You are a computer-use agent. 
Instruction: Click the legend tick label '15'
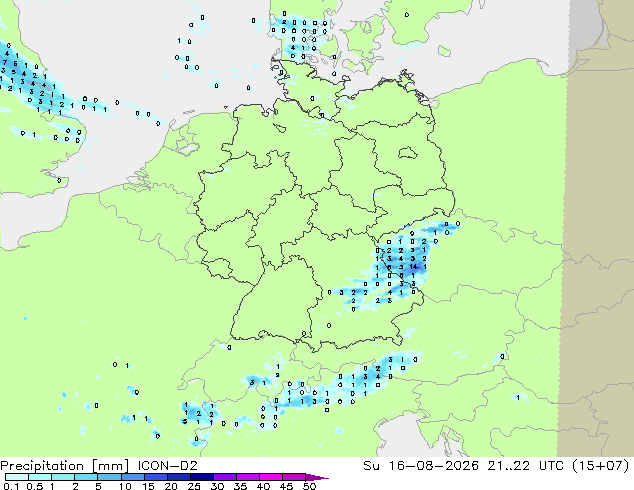pos(148,486)
